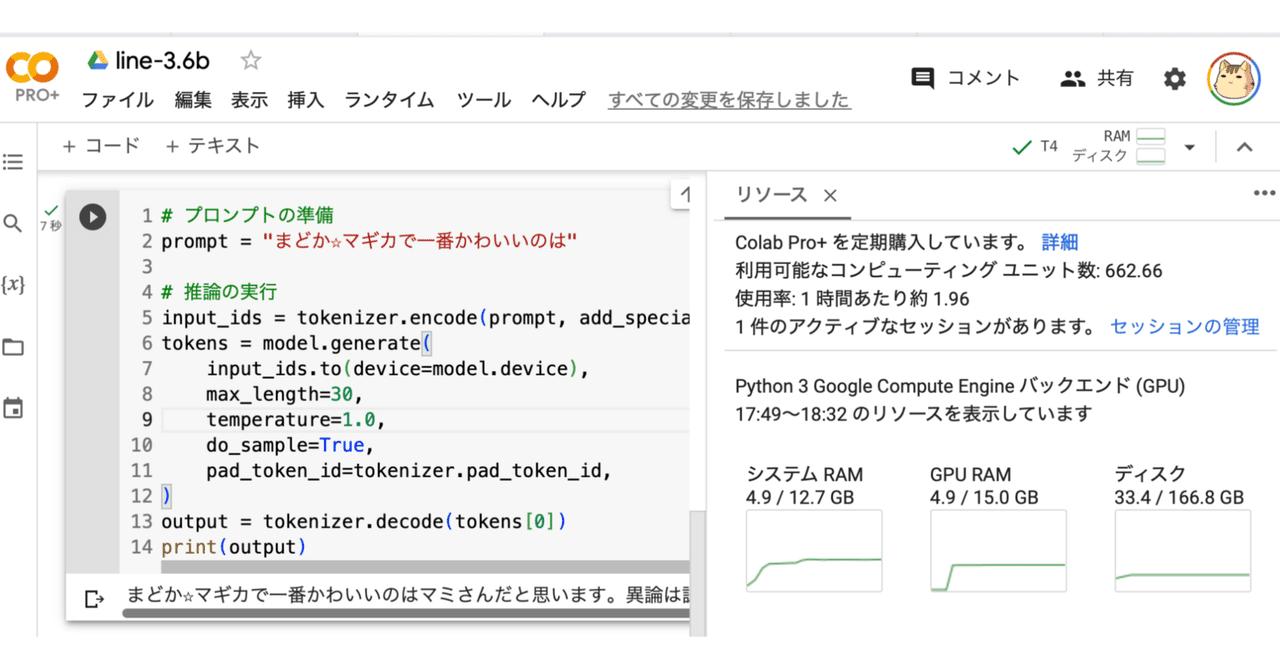Screen dimensions: 1280x670
Task: Open the ファイル menu
Action: pyautogui.click(x=118, y=100)
